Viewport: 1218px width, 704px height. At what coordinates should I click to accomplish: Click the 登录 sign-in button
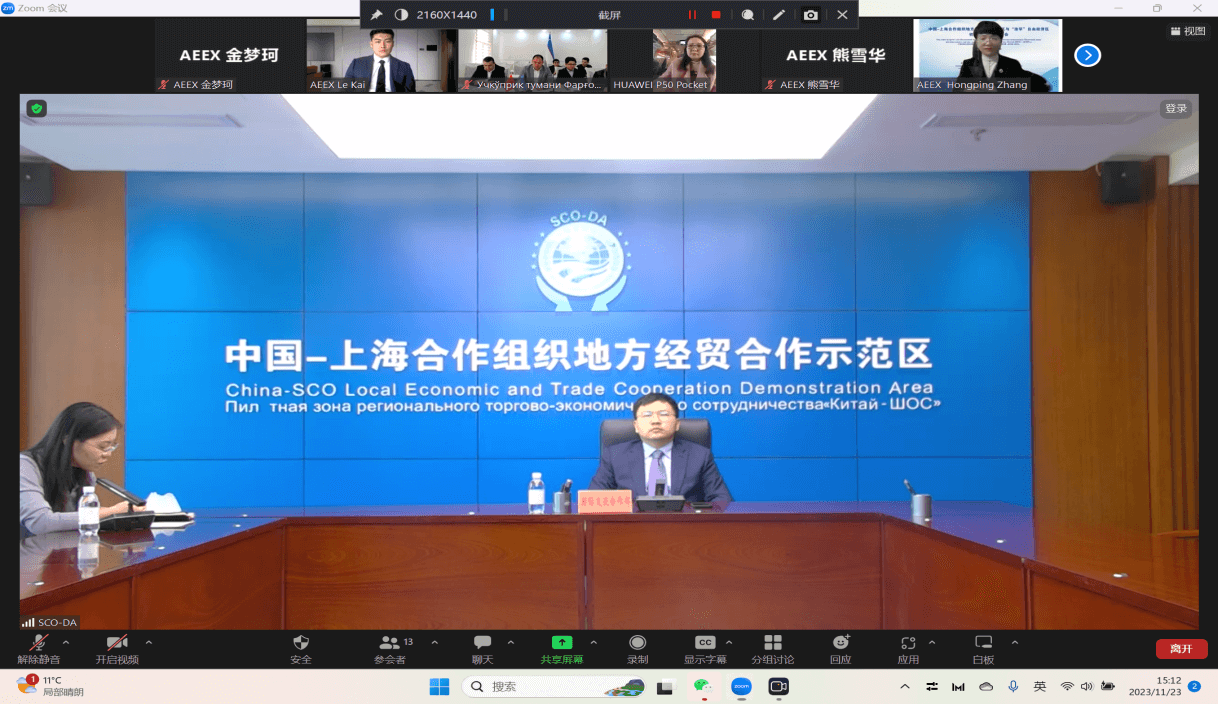1175,109
